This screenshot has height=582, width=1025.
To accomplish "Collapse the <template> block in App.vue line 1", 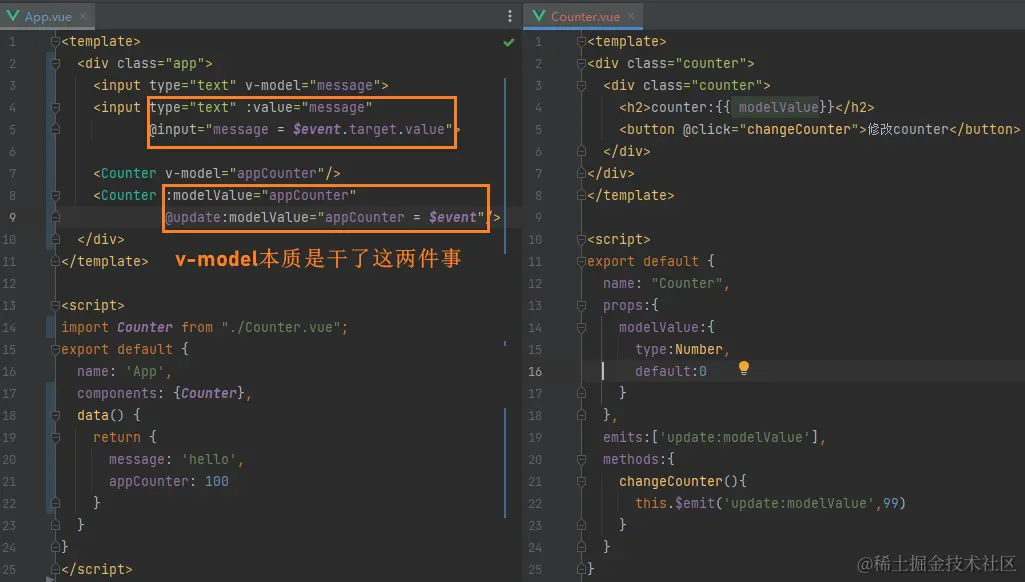I will point(56,42).
